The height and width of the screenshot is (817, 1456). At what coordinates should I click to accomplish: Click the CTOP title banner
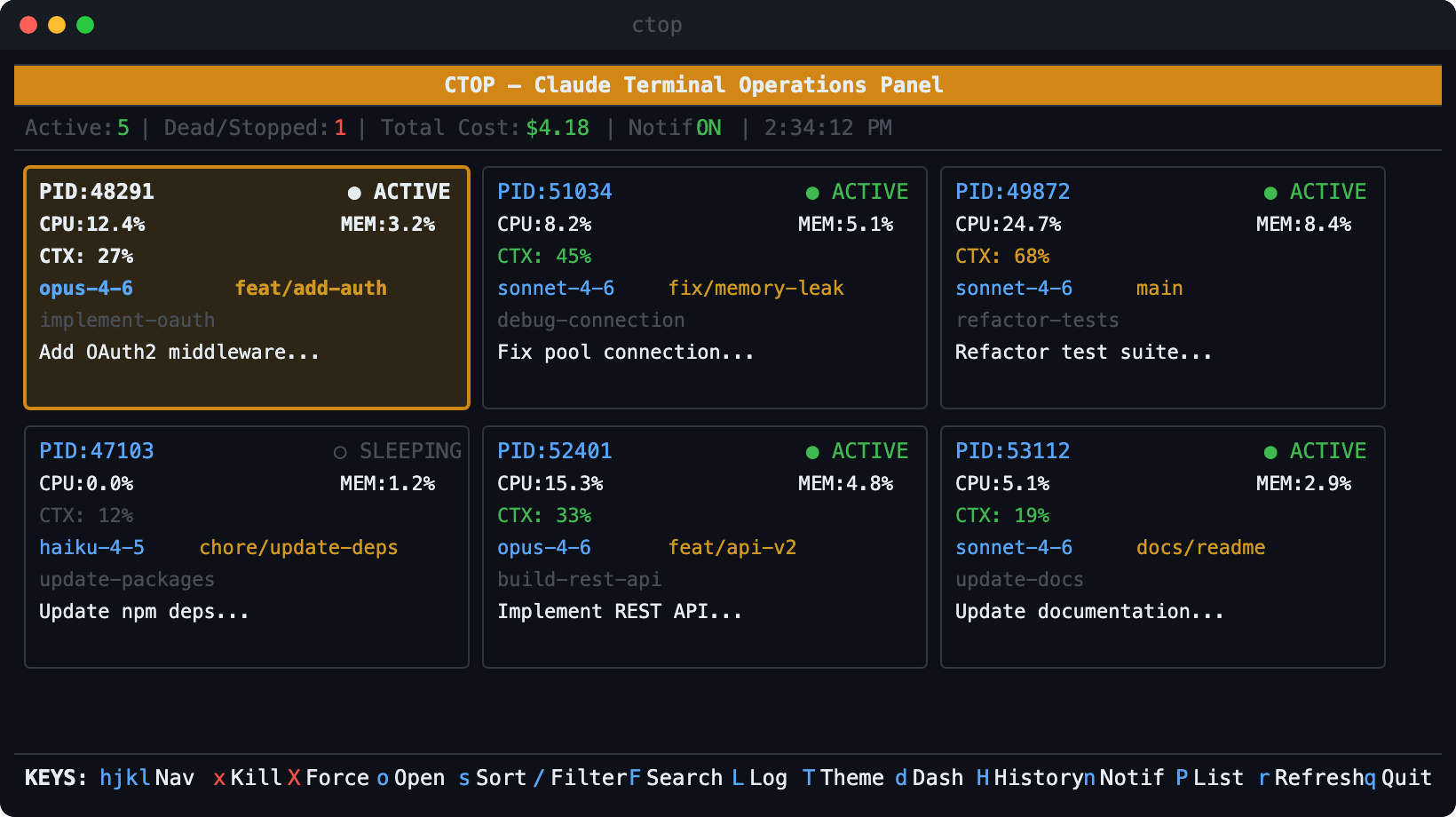point(728,85)
